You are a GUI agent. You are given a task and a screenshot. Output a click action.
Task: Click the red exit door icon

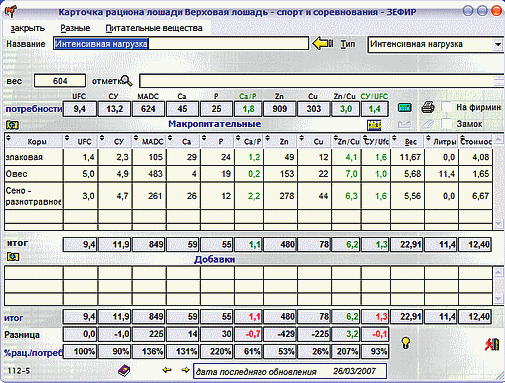[492, 344]
